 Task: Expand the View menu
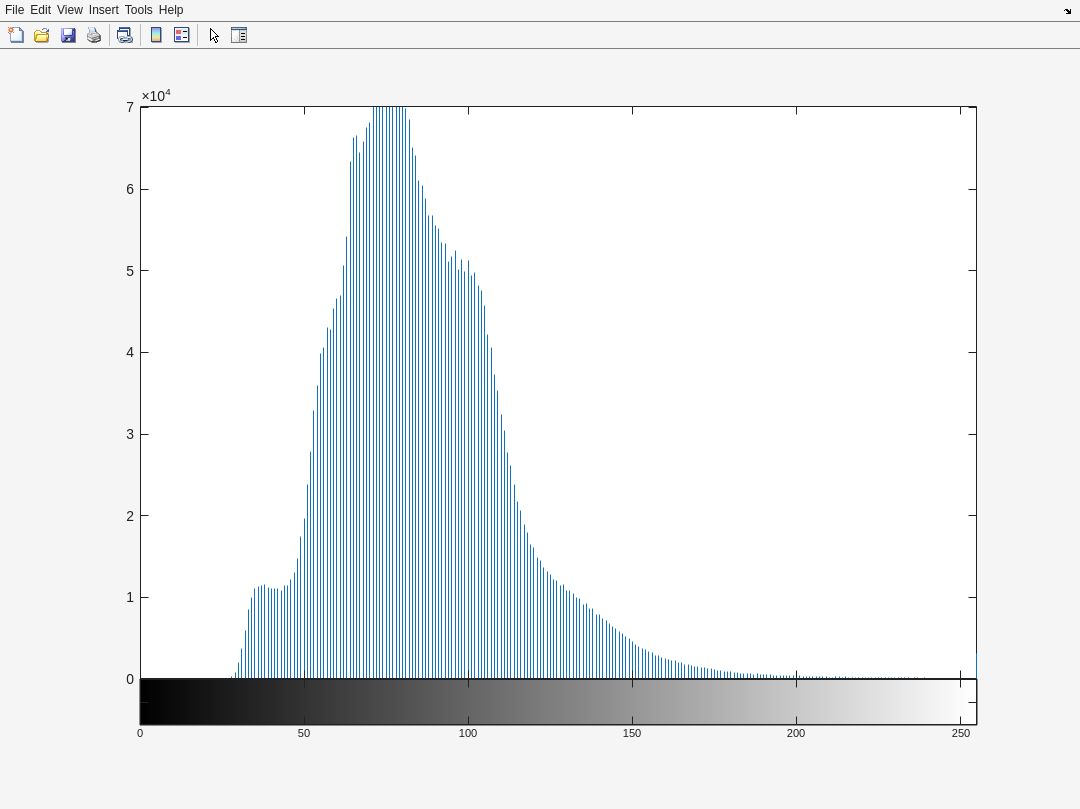[x=69, y=10]
